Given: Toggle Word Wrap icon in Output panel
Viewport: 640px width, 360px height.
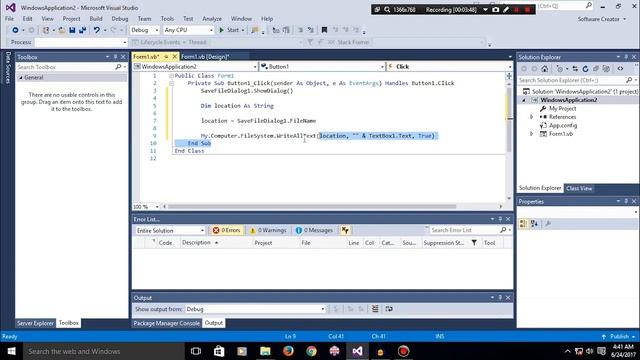Looking at the screenshot, I should pos(389,309).
